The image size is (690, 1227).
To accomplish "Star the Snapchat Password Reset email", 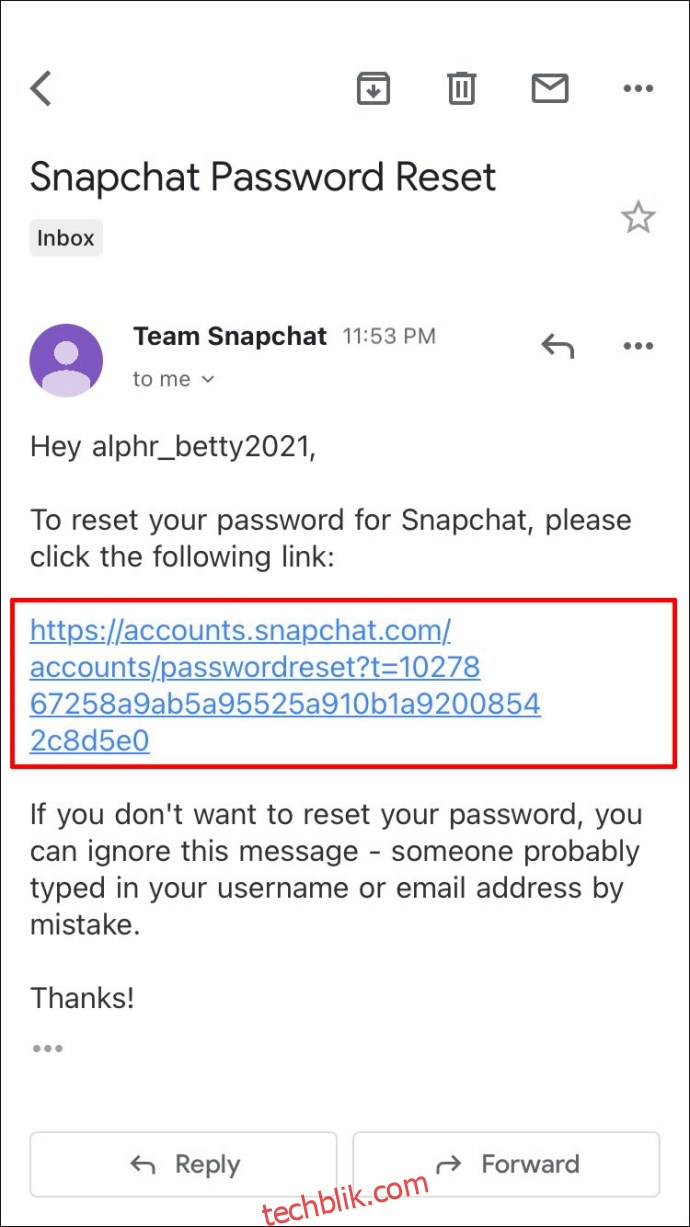I will [638, 217].
